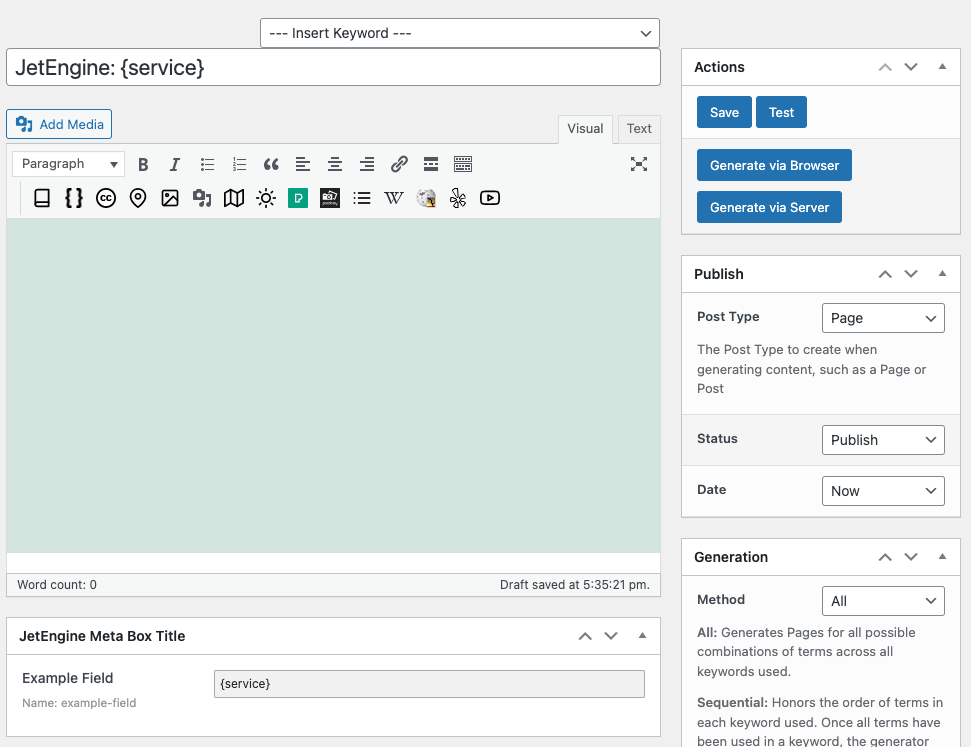Switch to the Text editor tab
This screenshot has width=971, height=747.
click(639, 129)
